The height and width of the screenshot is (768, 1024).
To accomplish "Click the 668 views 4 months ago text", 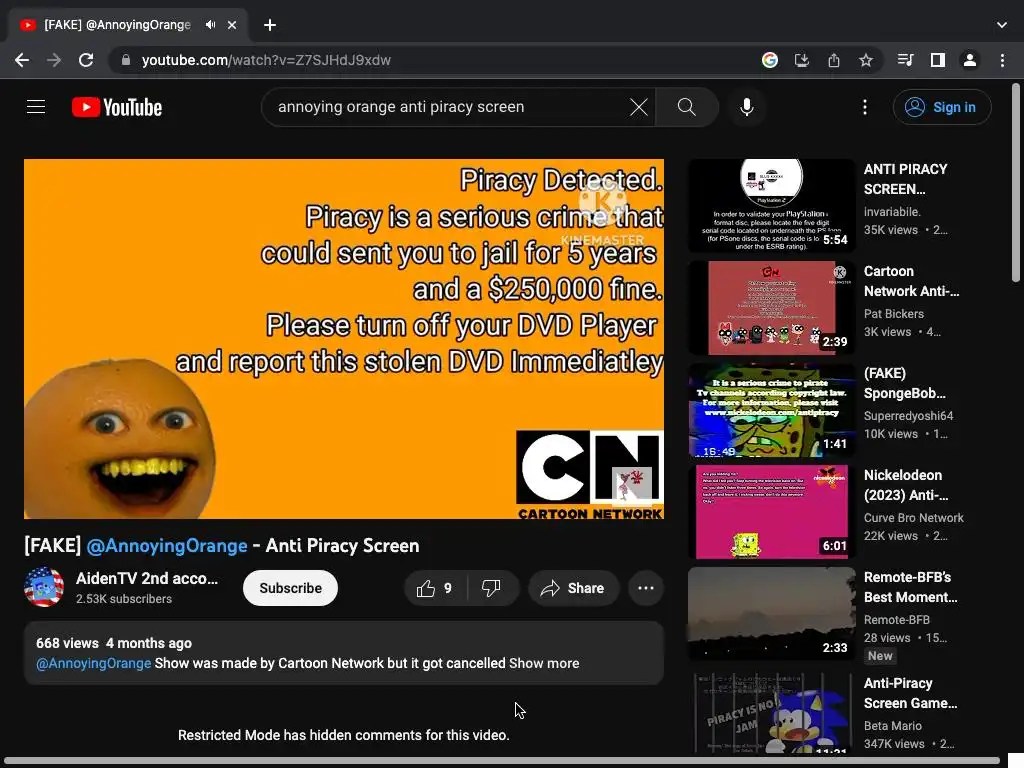I will 114,643.
